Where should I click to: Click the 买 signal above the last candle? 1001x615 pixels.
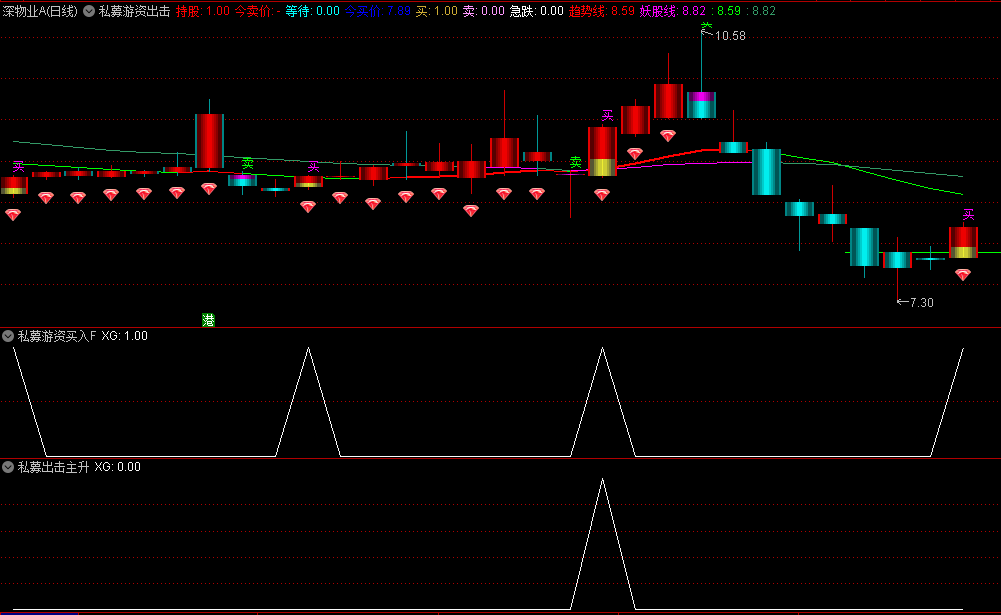pyautogui.click(x=968, y=215)
